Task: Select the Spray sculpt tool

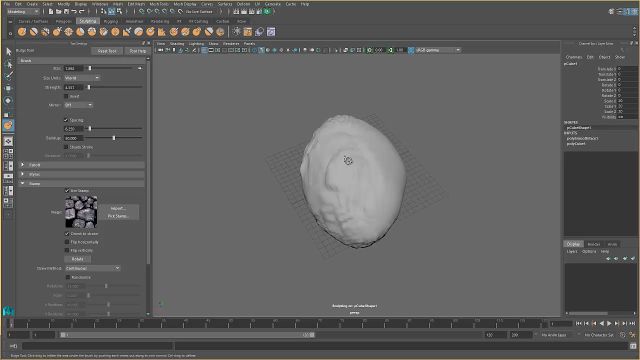Action: click(x=104, y=32)
